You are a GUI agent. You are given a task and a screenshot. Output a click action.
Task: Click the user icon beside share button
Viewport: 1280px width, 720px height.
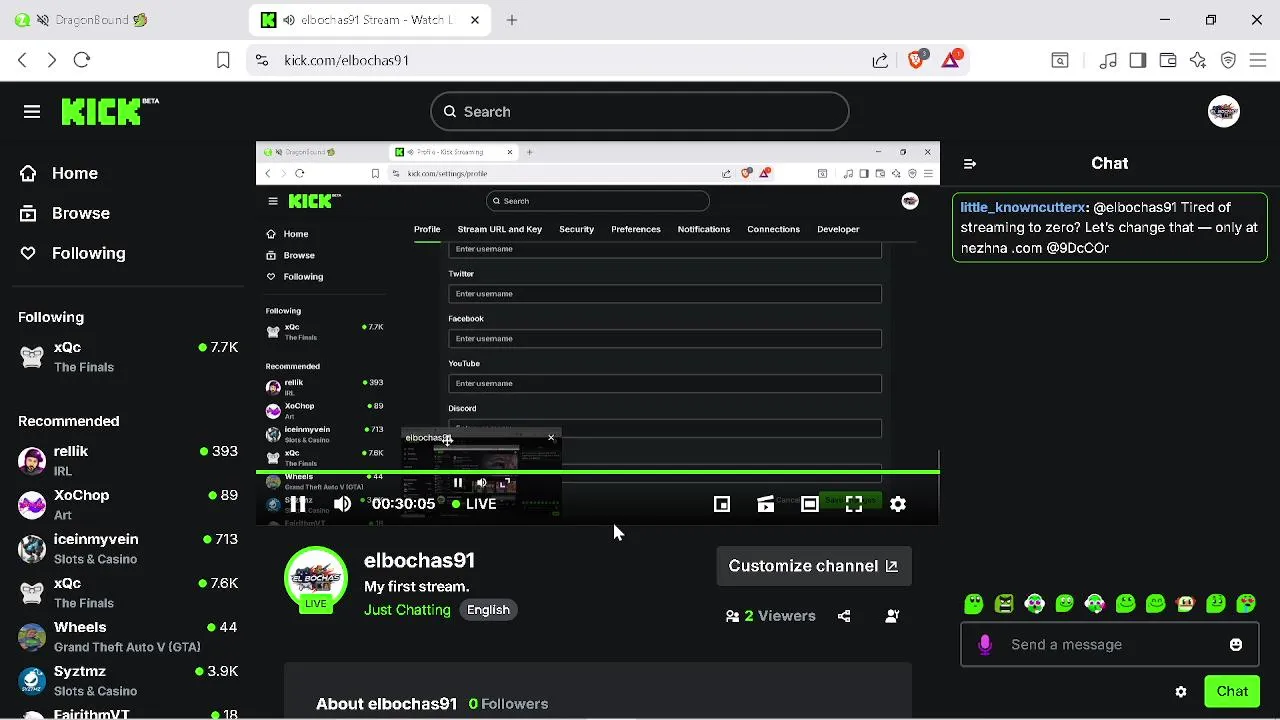(x=892, y=616)
